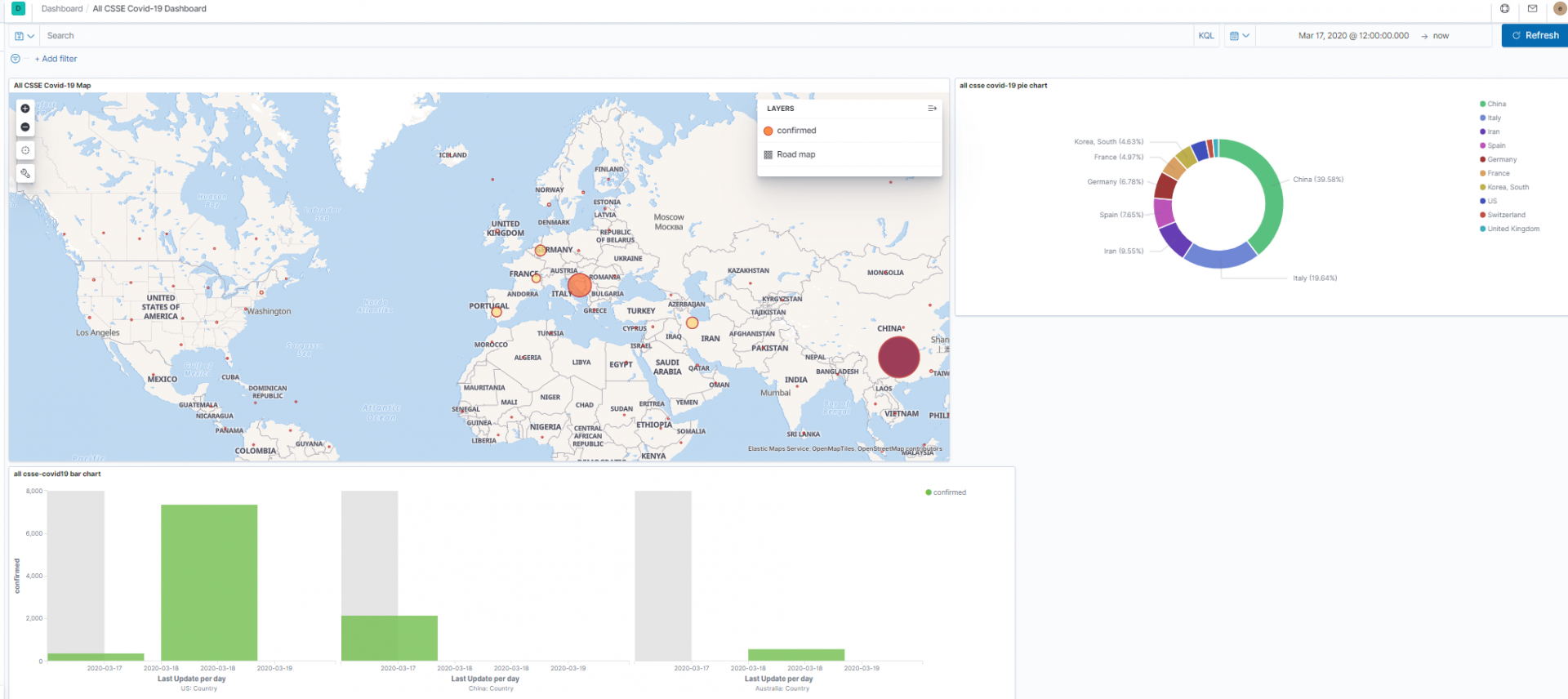Image resolution: width=1568 pixels, height=699 pixels.
Task: Click the Australia country green bar
Action: point(796,655)
